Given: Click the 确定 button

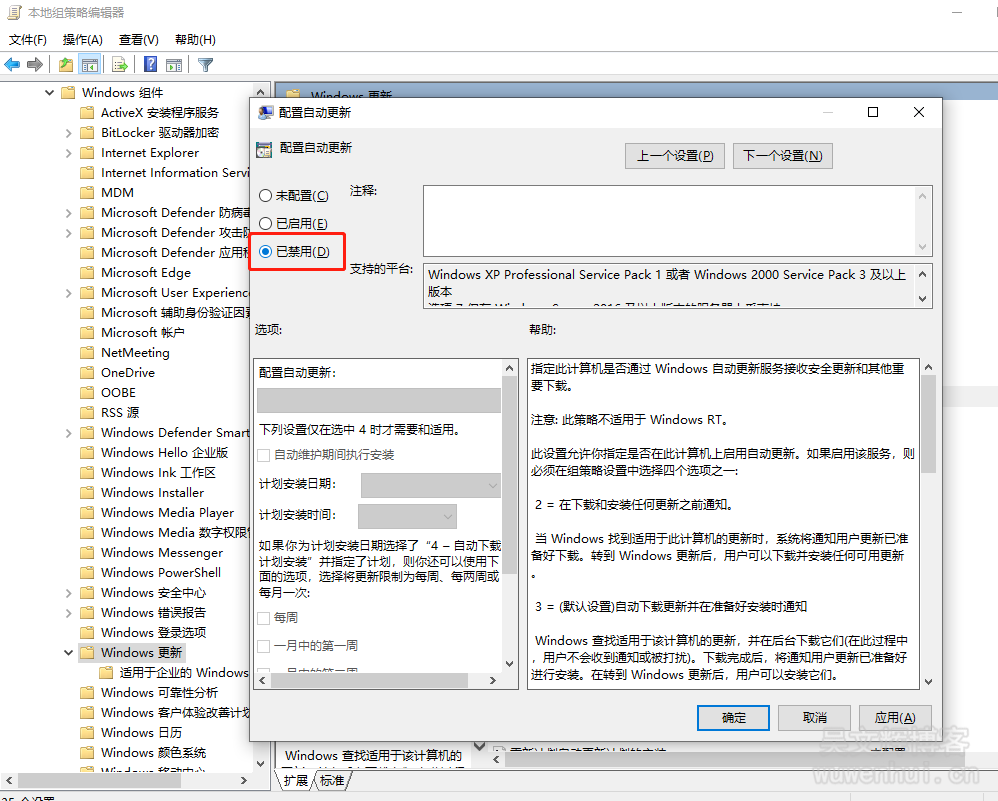Looking at the screenshot, I should pyautogui.click(x=733, y=718).
